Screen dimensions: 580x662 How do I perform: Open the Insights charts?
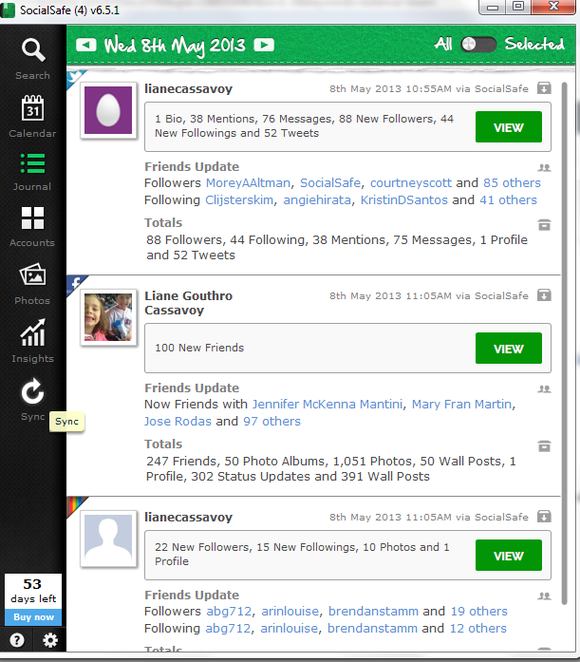click(x=33, y=341)
